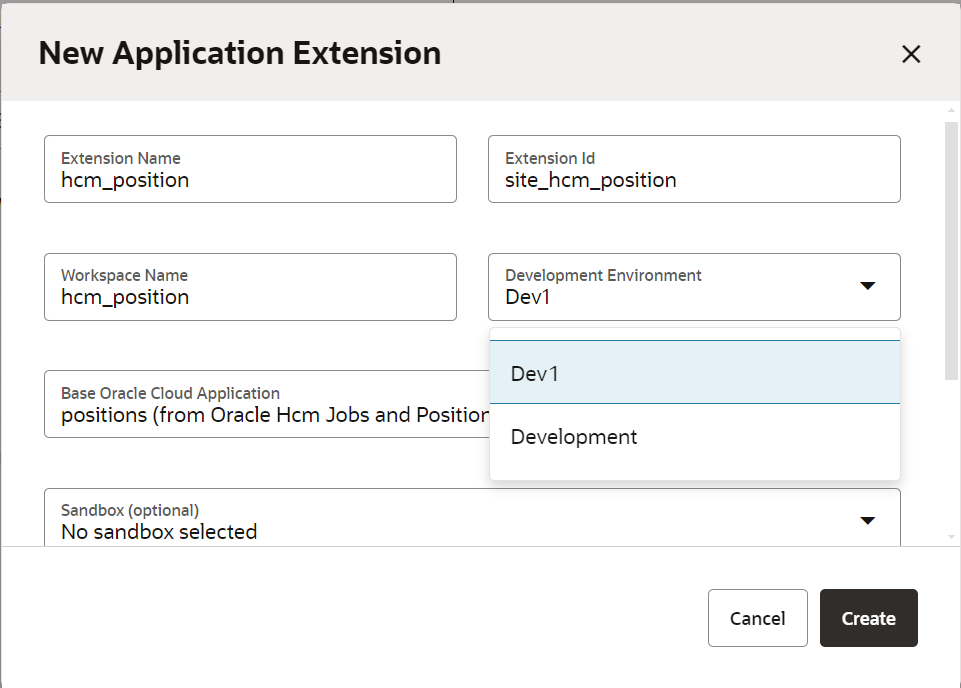Click the dialog title New Application Extension

(239, 54)
